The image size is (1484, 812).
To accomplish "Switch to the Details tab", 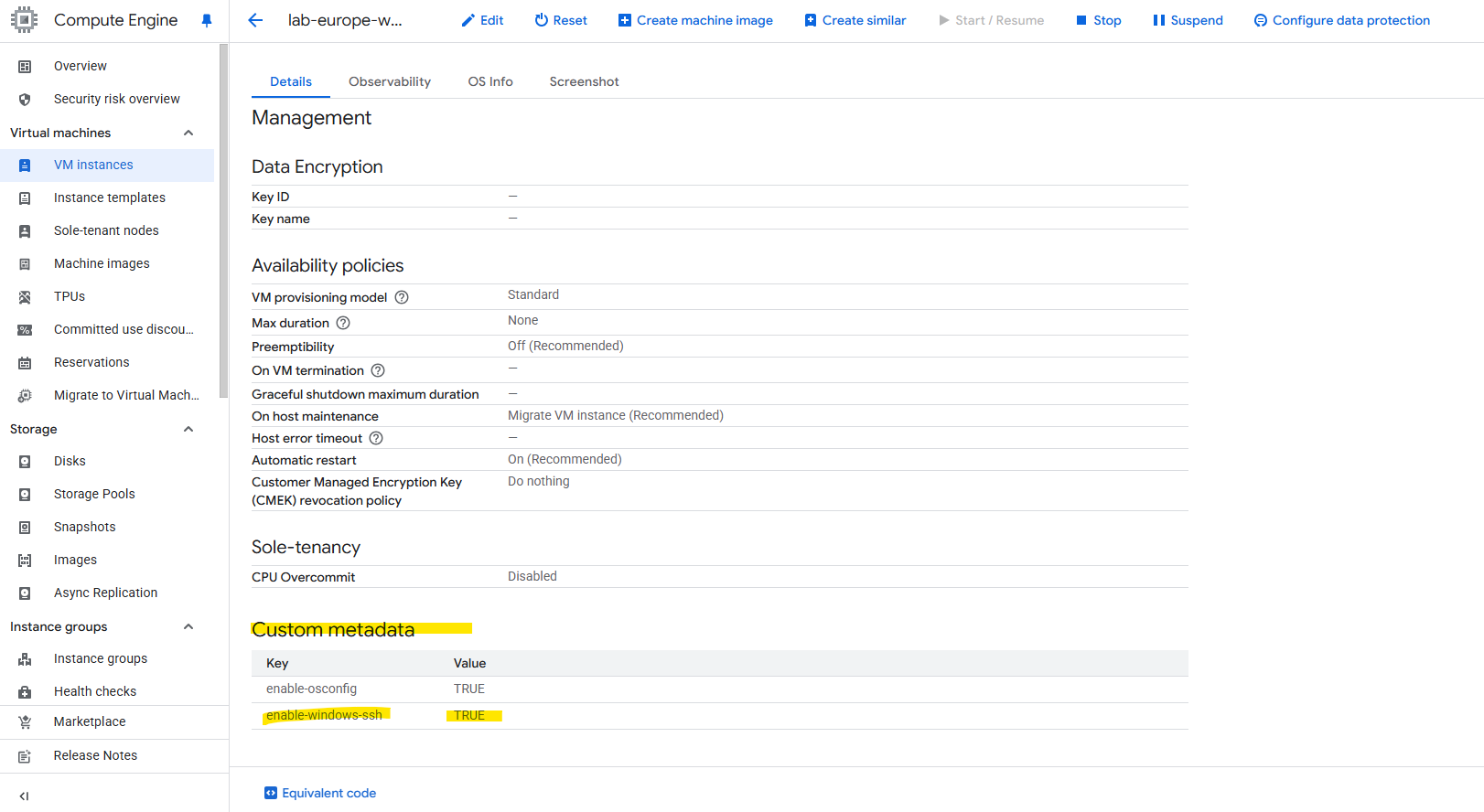I will [291, 81].
